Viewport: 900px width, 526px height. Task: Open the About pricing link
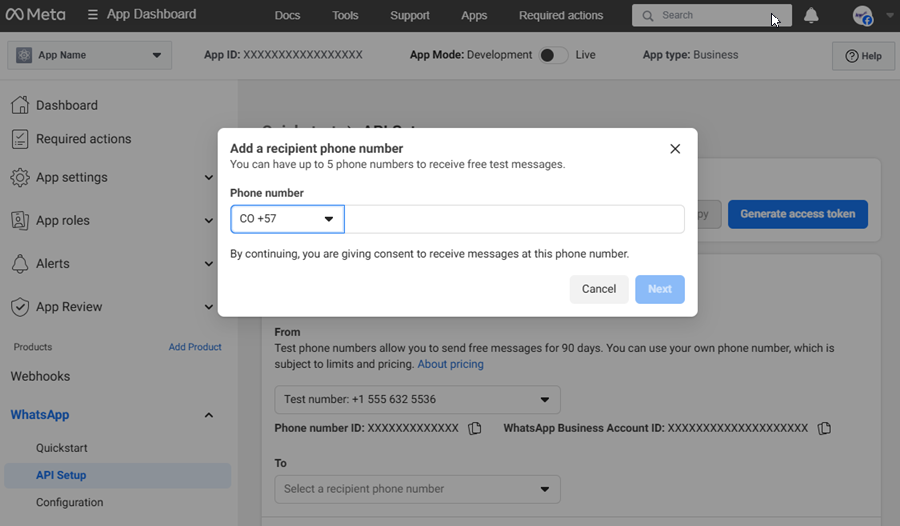(451, 364)
